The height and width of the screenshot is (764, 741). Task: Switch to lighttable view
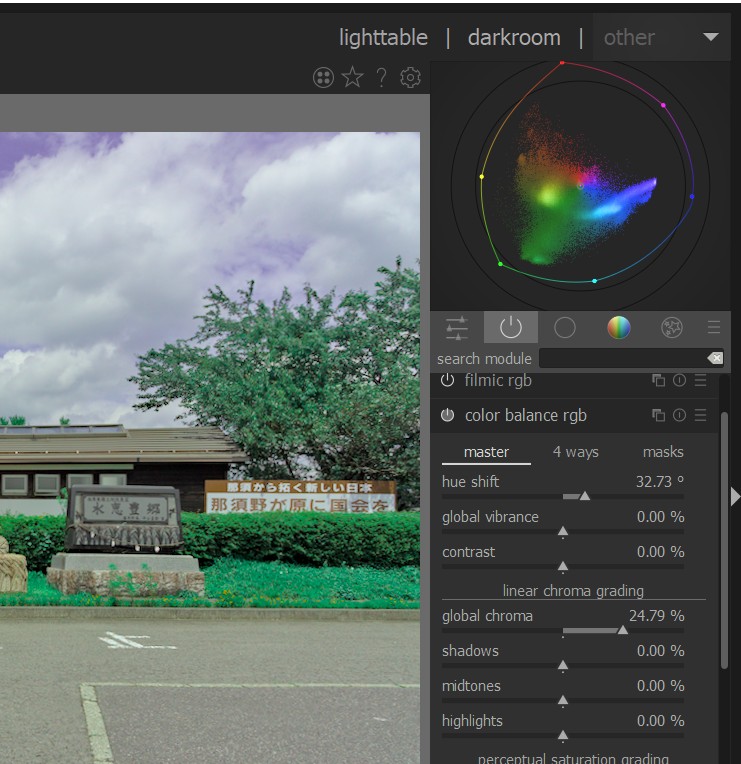click(x=383, y=38)
